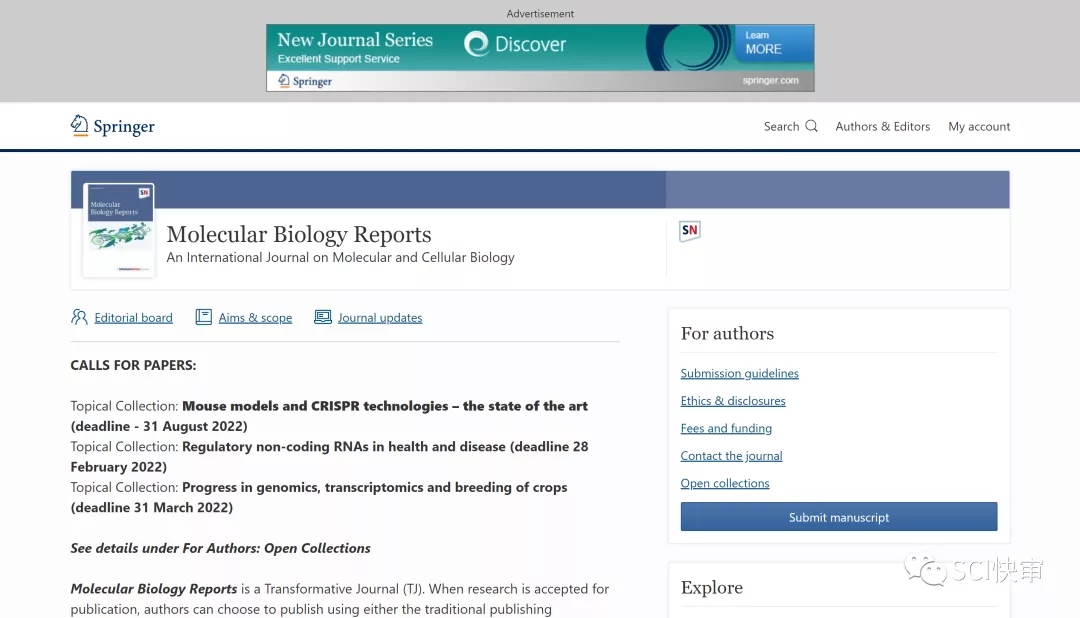The height and width of the screenshot is (618, 1080).
Task: View Fees and funding link
Action: 726,428
